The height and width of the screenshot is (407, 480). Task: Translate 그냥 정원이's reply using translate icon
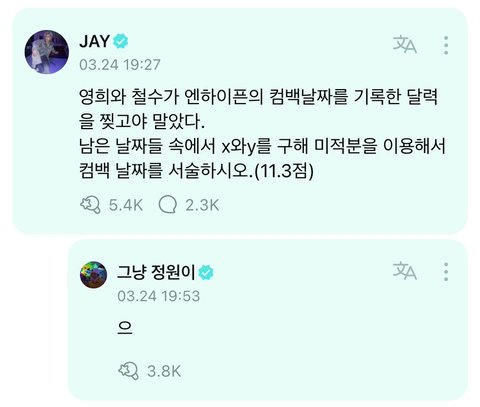point(405,271)
